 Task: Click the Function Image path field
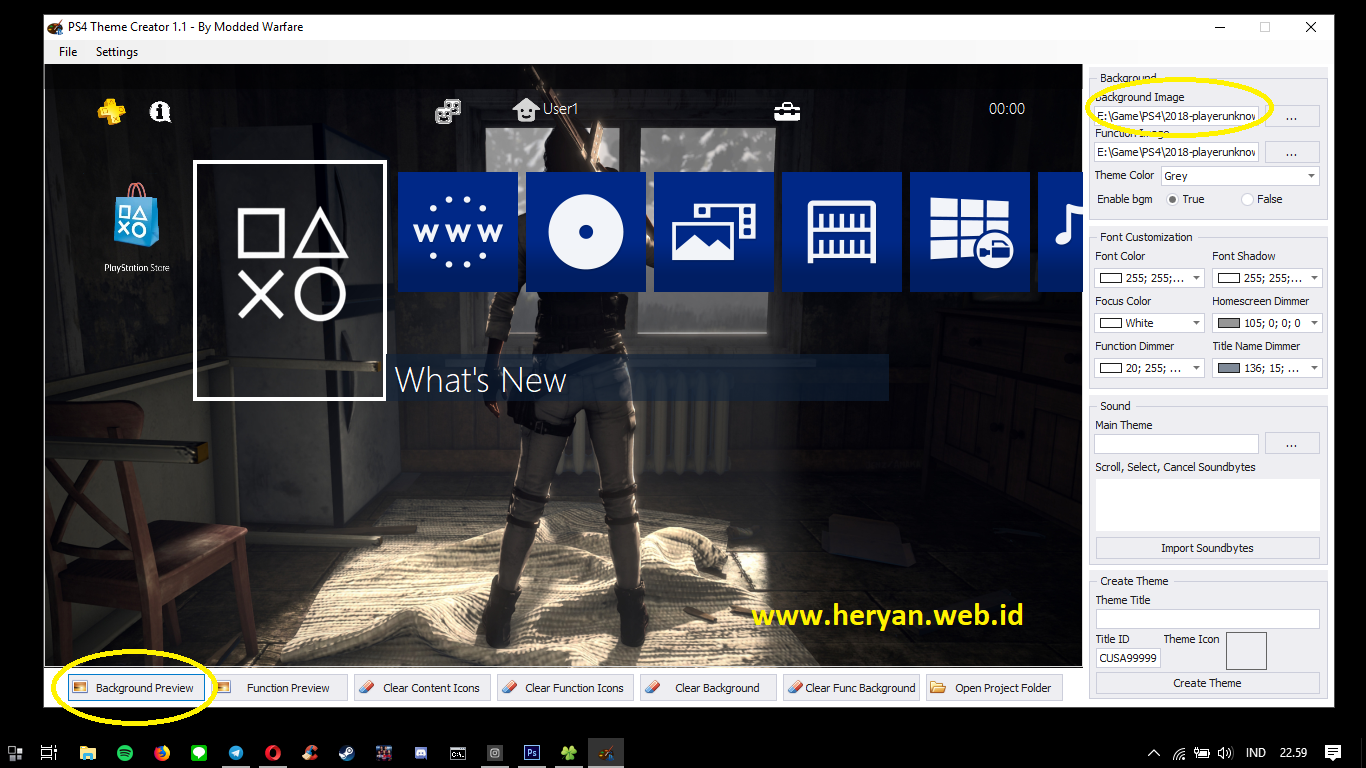(1177, 152)
